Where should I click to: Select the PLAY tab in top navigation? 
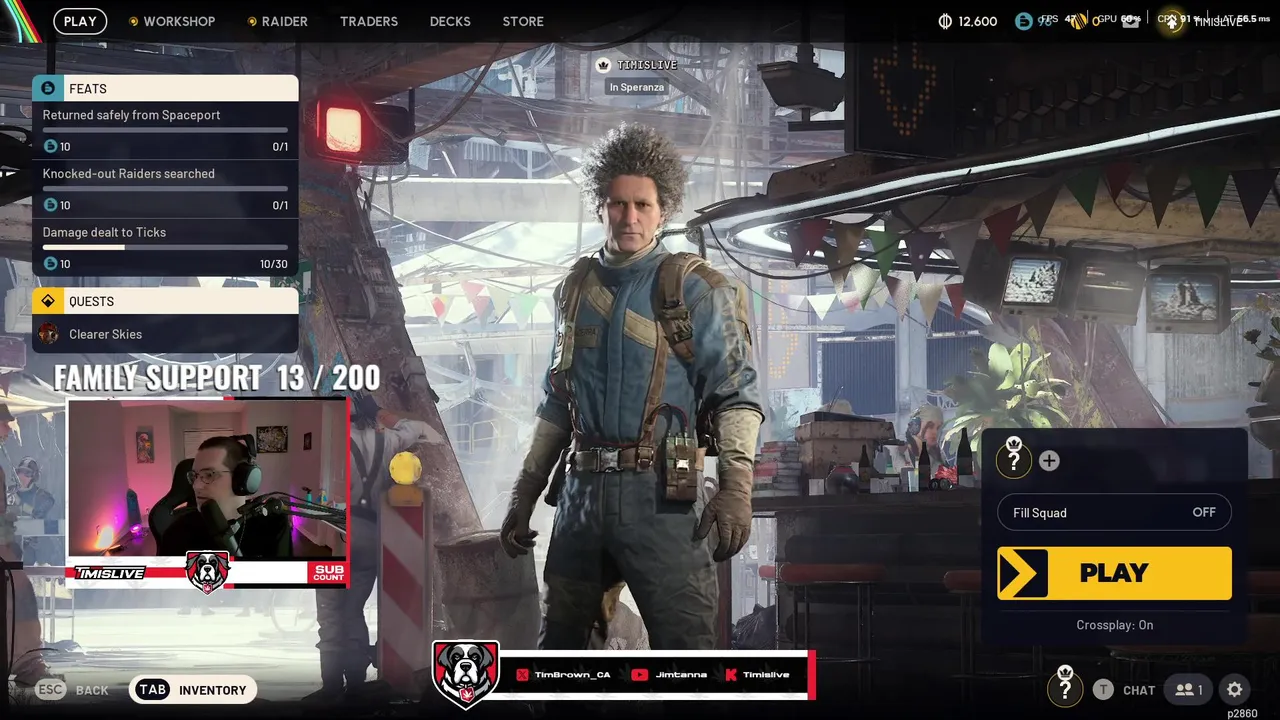(x=80, y=21)
